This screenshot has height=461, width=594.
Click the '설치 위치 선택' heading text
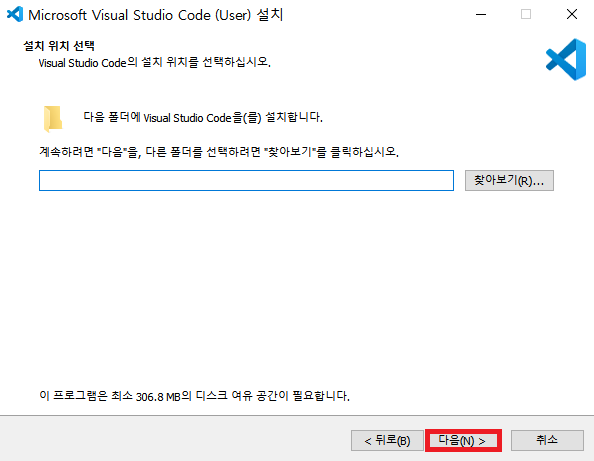click(x=59, y=46)
